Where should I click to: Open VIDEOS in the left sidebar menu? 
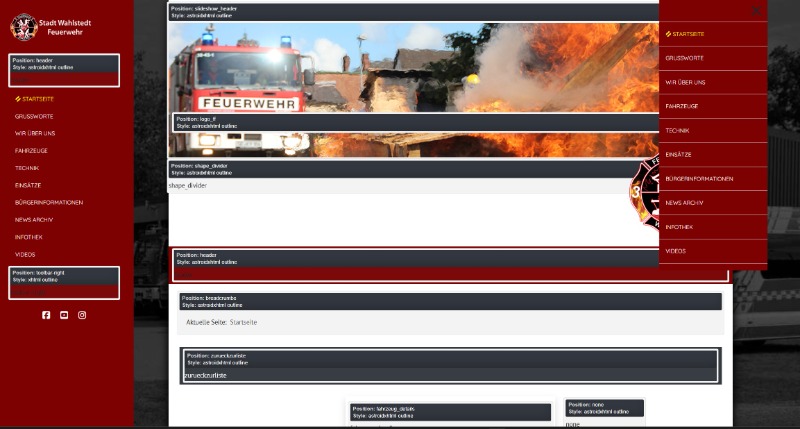pyautogui.click(x=25, y=255)
